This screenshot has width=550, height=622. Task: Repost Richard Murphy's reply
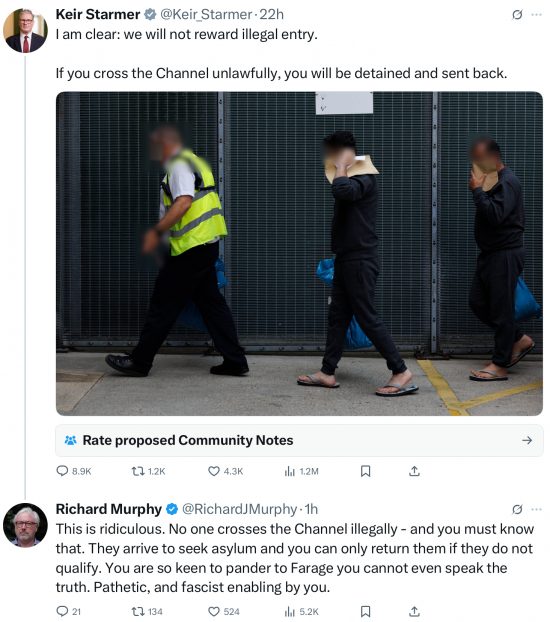tap(147, 611)
